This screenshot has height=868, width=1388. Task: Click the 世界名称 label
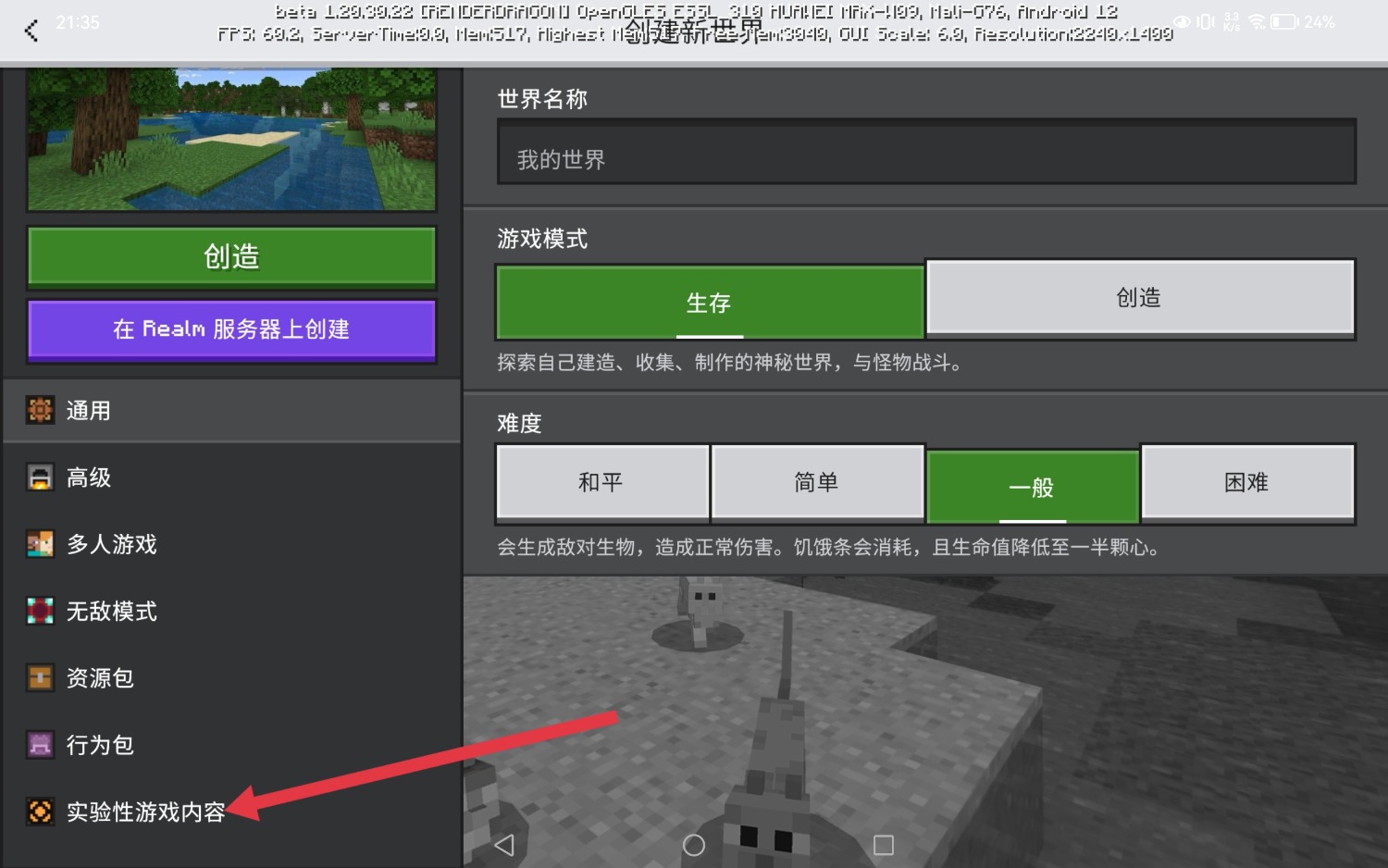542,99
